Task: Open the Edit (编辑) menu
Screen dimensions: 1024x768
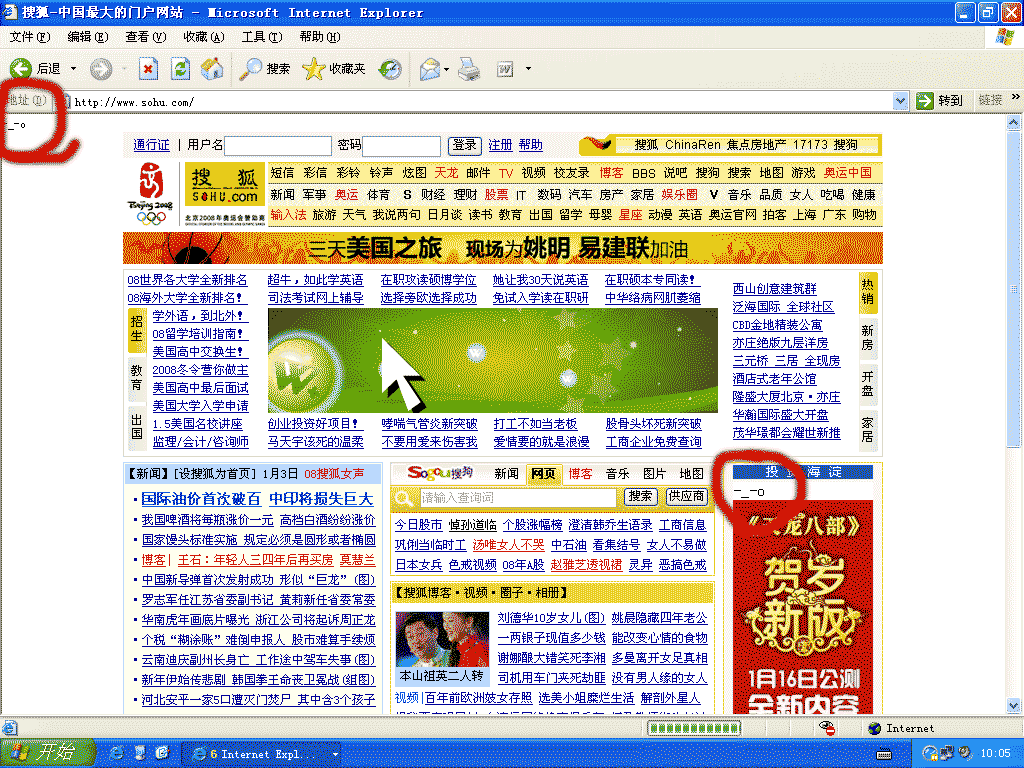Action: pyautogui.click(x=88, y=37)
